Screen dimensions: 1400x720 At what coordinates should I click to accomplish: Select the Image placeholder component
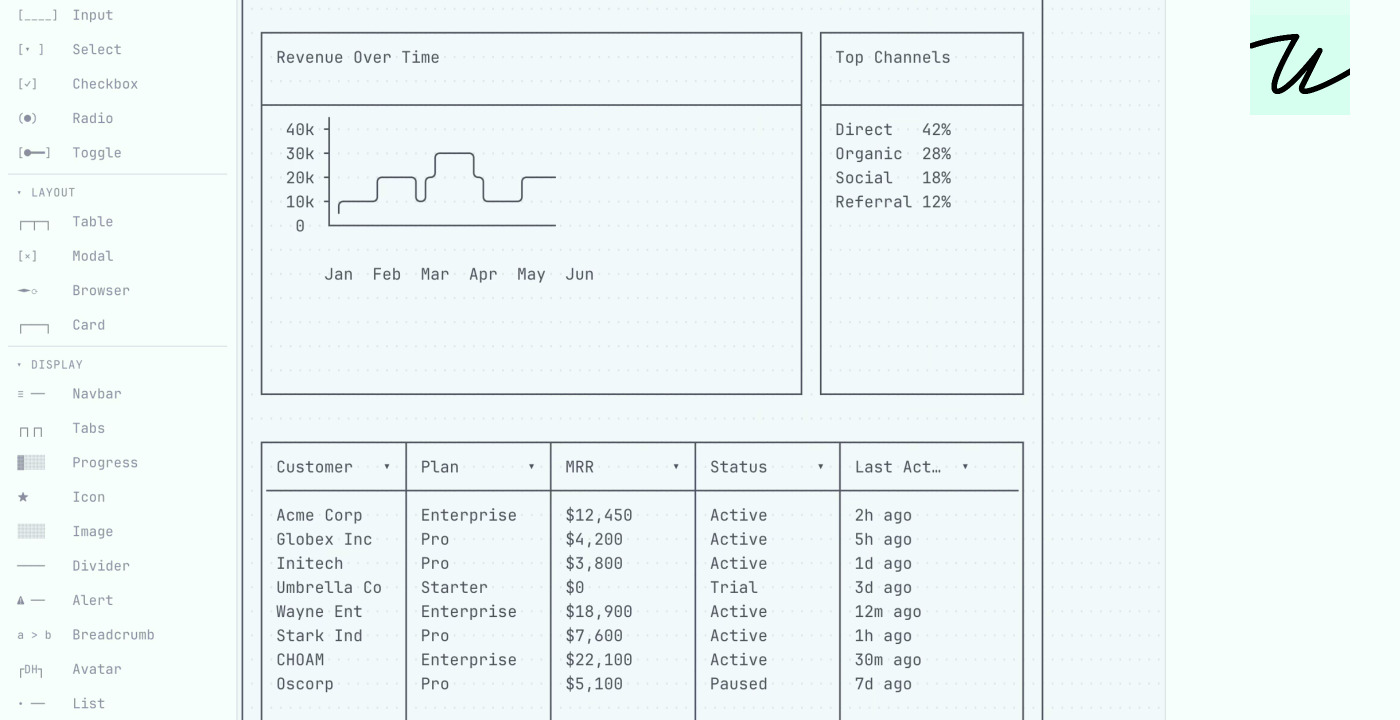pyautogui.click(x=31, y=532)
